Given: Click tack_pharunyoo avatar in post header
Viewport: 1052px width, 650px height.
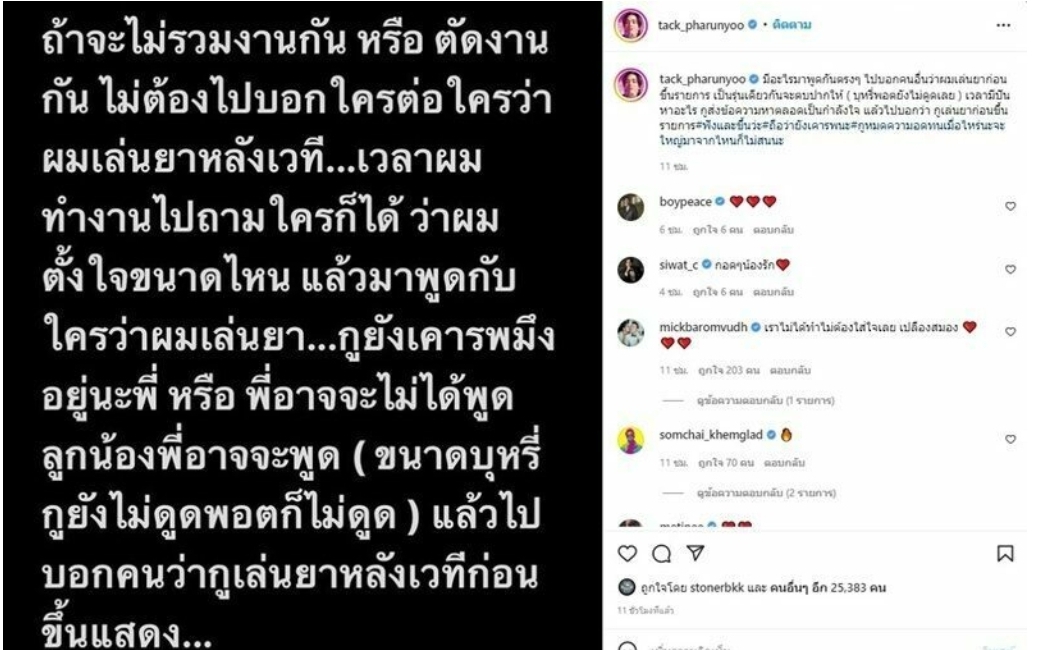Looking at the screenshot, I should (x=631, y=25).
